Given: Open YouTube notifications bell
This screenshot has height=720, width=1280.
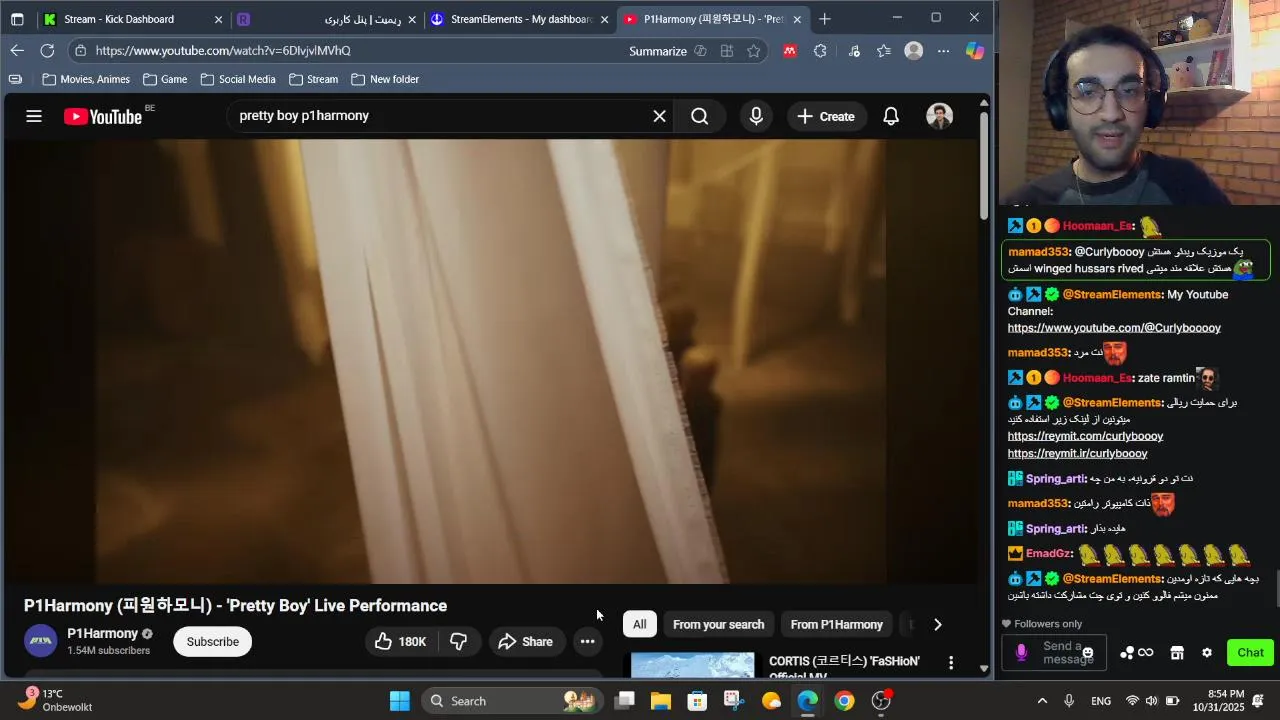Looking at the screenshot, I should (891, 117).
